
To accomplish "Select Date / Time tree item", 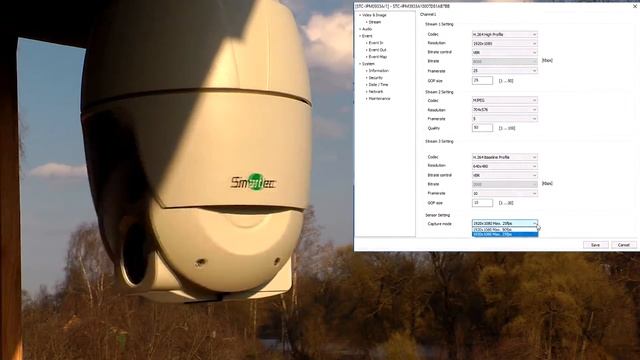I will (x=378, y=84).
